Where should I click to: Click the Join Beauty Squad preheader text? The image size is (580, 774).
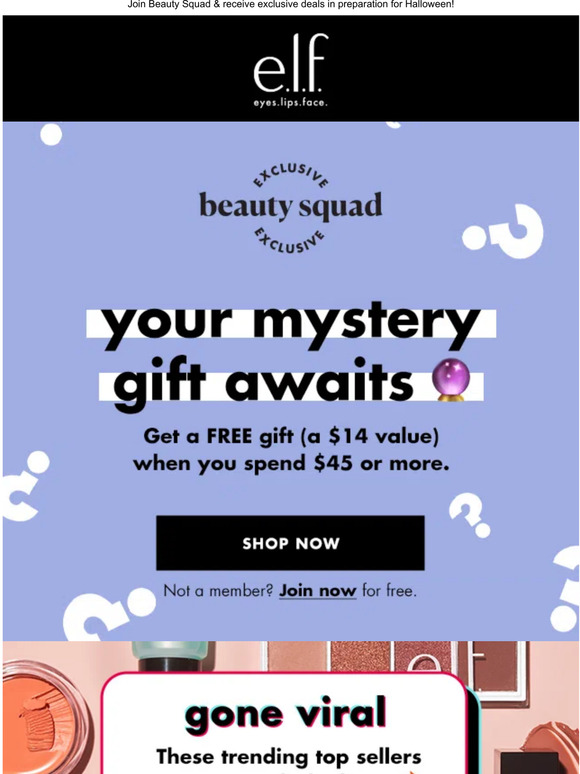[x=290, y=4]
